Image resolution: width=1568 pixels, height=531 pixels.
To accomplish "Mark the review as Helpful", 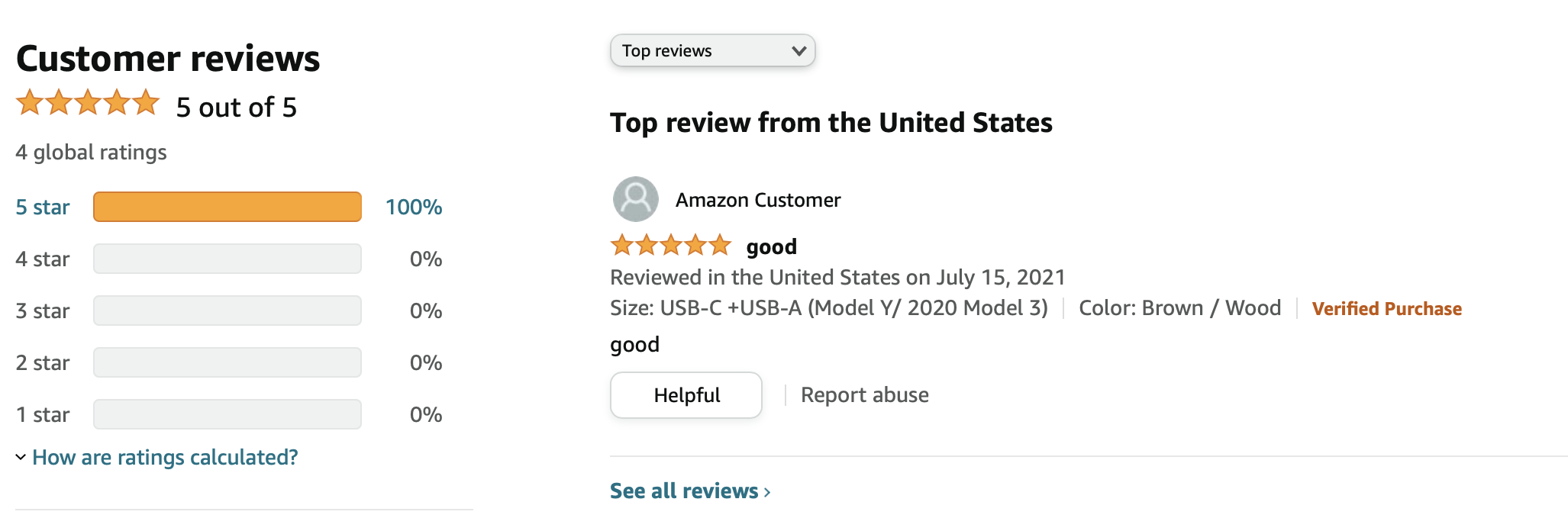I will click(686, 395).
